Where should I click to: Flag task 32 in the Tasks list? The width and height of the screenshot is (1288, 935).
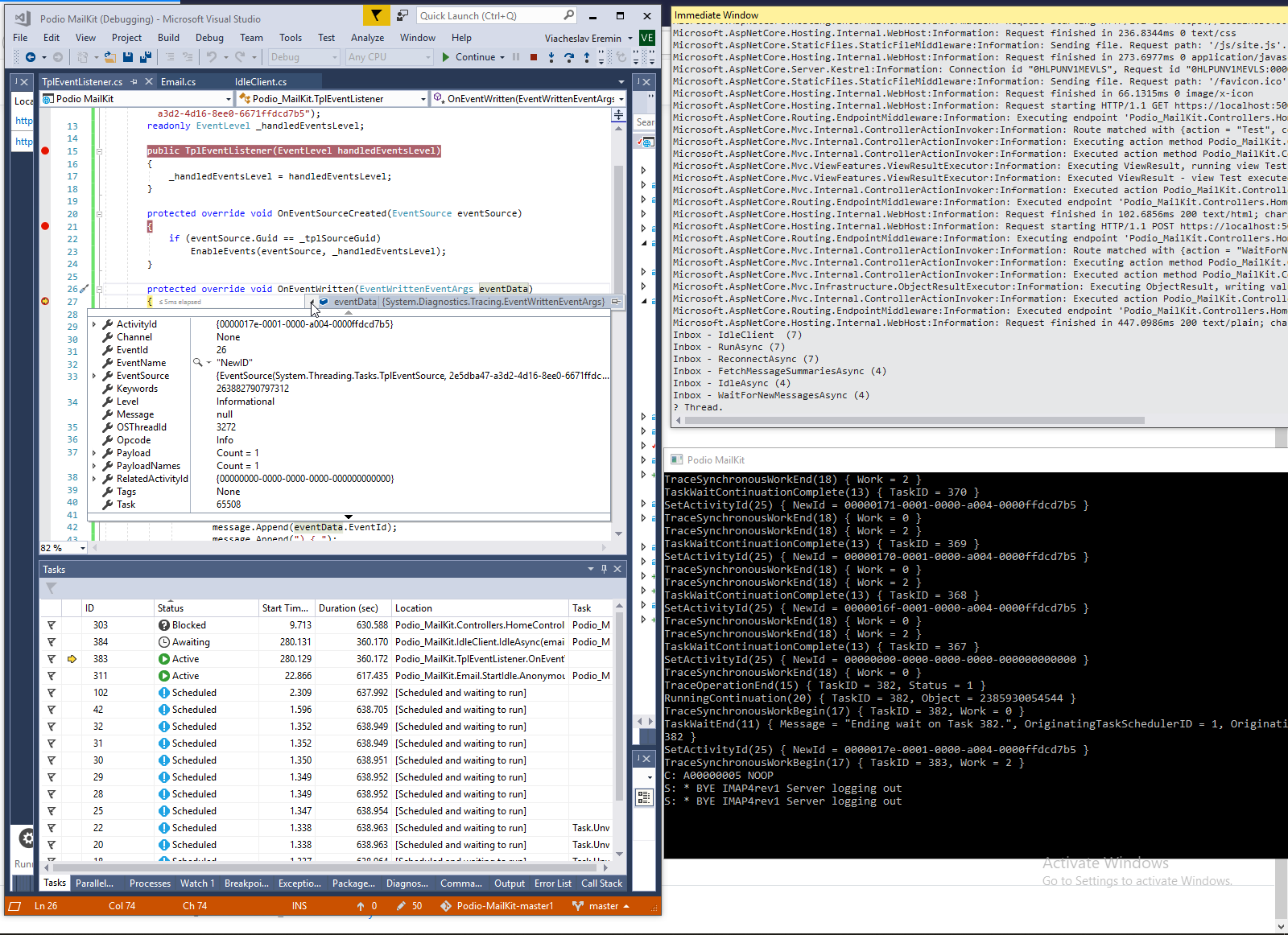click(x=52, y=727)
